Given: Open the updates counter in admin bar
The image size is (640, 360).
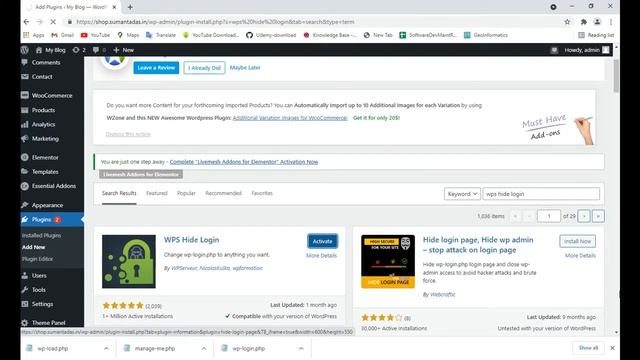Looking at the screenshot, I should pos(79,50).
